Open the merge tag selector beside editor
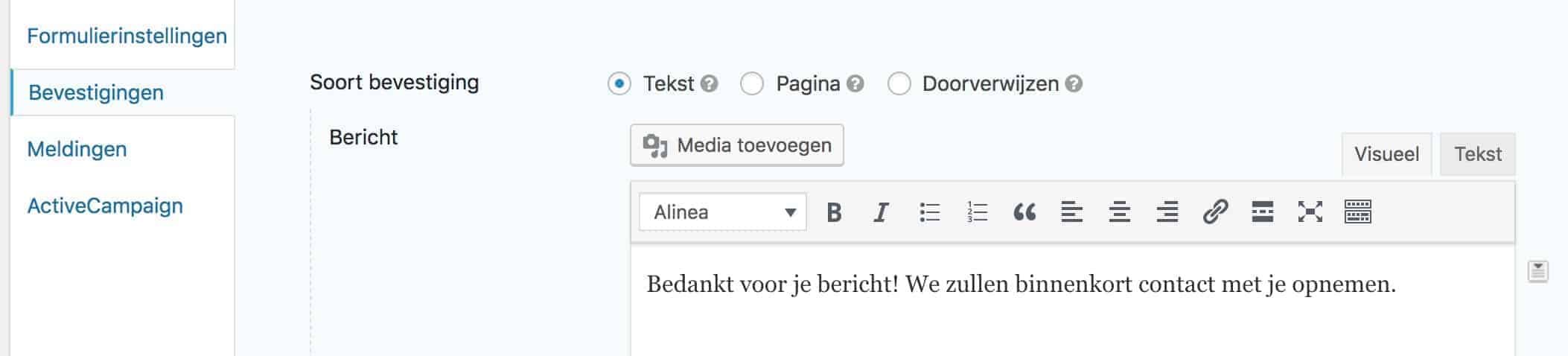1568x356 pixels. coord(1538,272)
